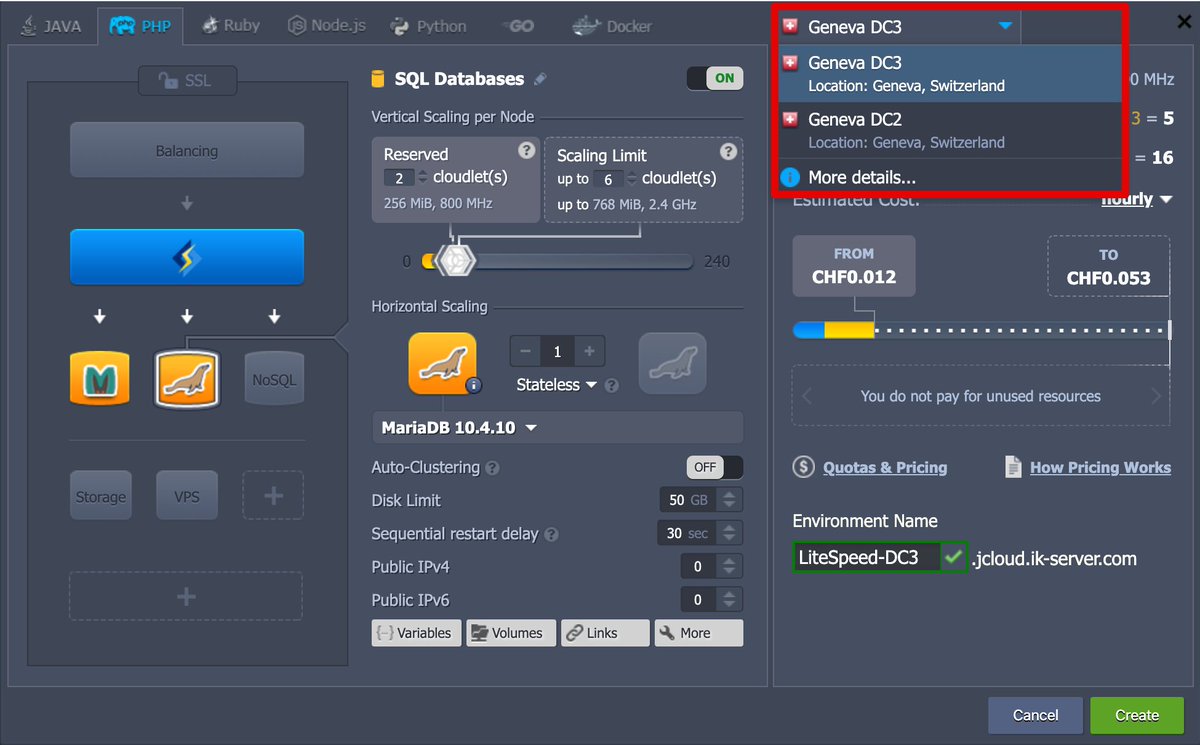Adjust the Reserved cloudlets stepper
The width and height of the screenshot is (1200, 745).
(x=422, y=177)
